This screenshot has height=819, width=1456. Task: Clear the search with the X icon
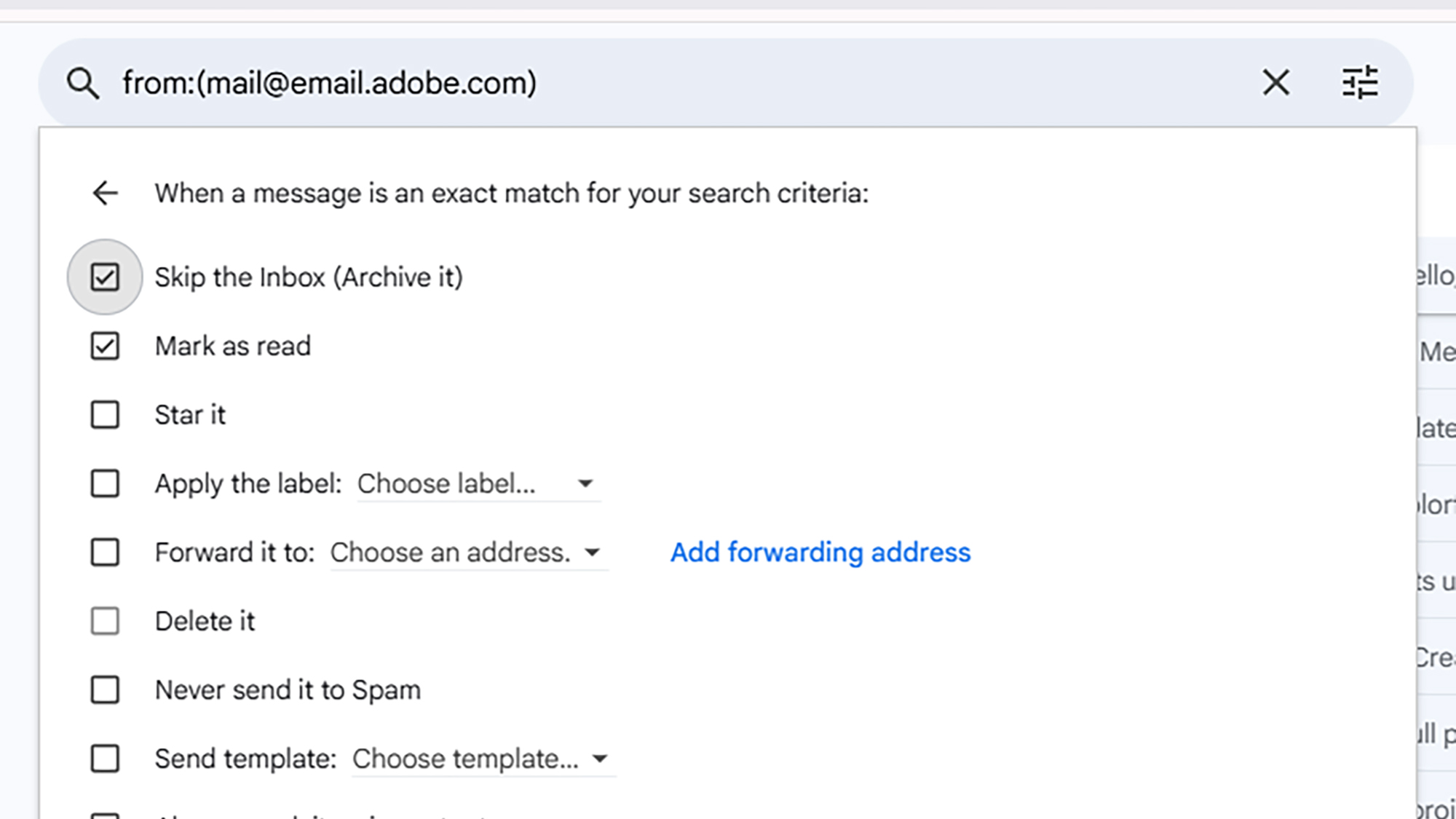pos(1275,82)
